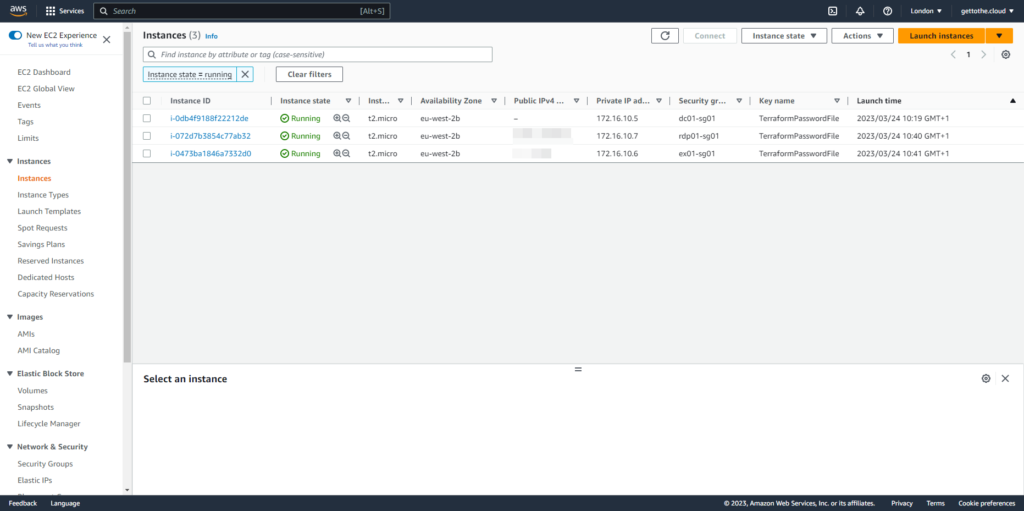Open Volumes in sidebar
The image size is (1024, 511).
33,391
